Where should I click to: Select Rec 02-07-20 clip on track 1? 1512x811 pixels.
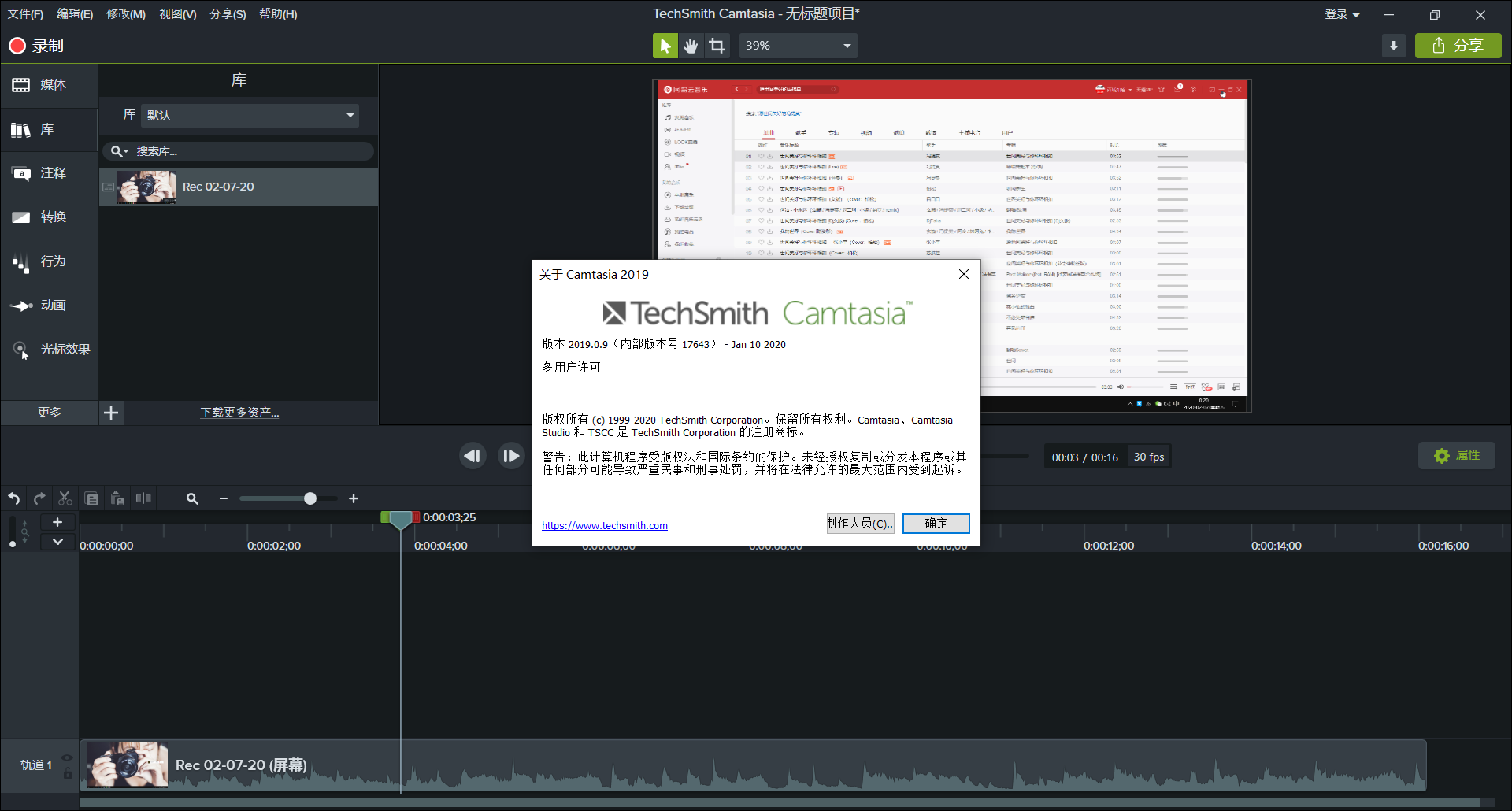click(754, 765)
